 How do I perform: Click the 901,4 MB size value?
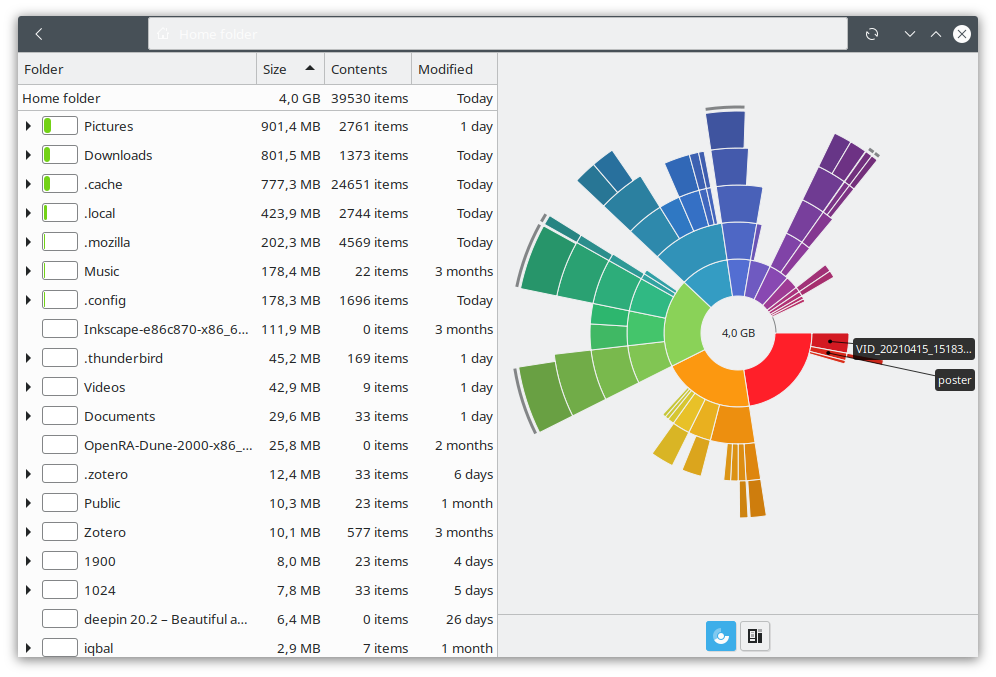click(290, 126)
